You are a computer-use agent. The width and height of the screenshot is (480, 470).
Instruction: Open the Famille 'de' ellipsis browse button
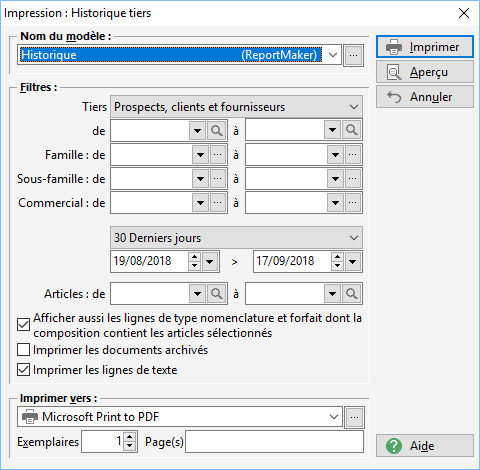(218, 155)
